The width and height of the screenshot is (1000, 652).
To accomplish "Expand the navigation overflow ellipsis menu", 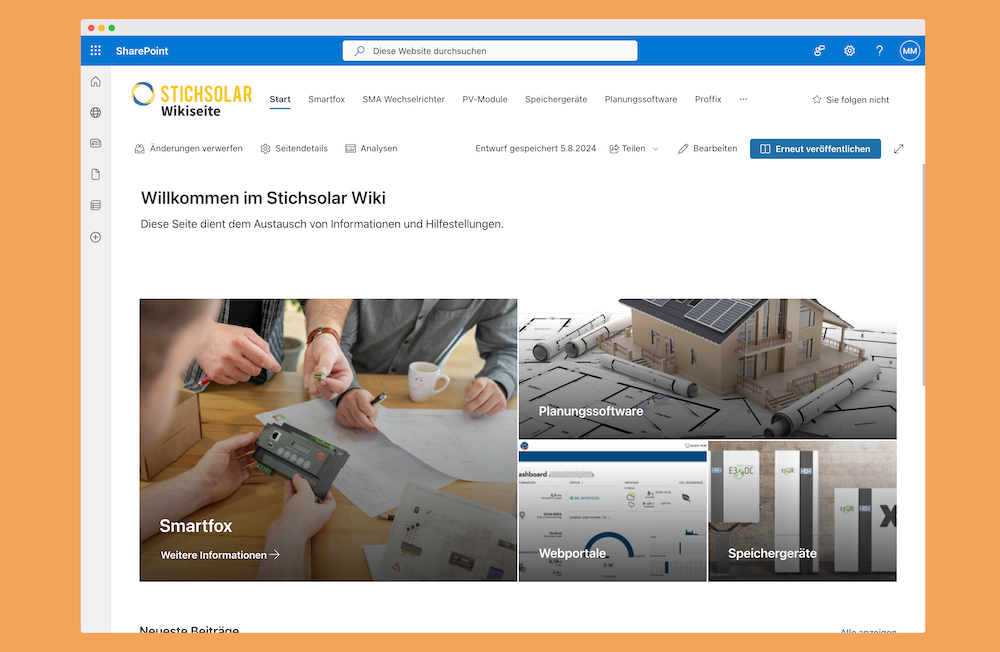I will [743, 100].
